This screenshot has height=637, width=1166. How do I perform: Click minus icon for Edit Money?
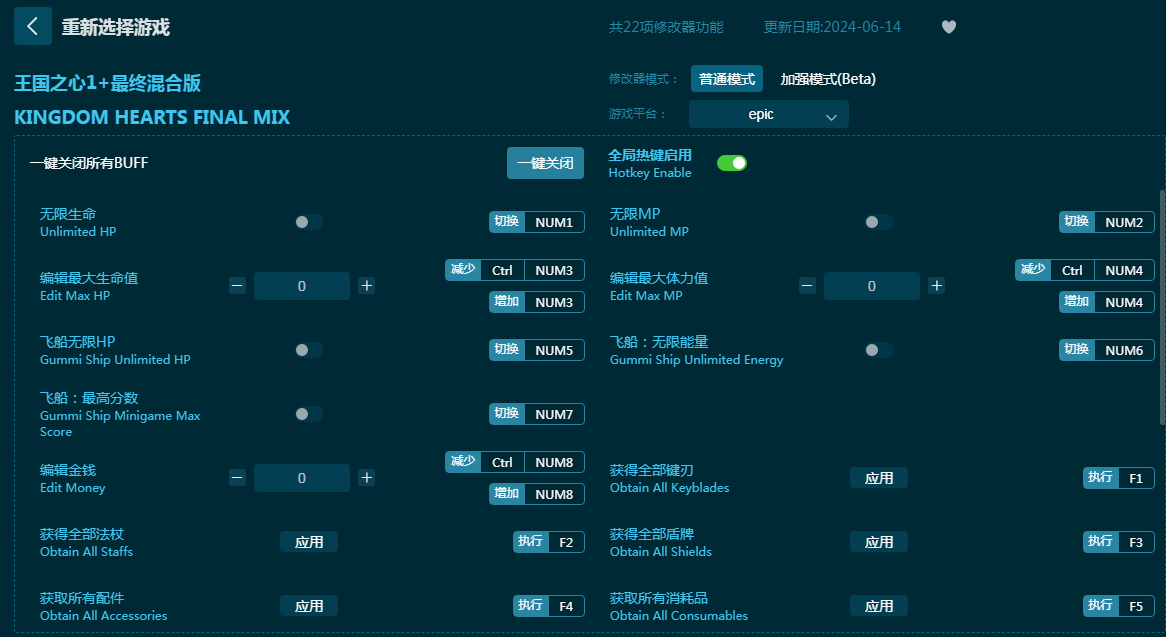(237, 478)
